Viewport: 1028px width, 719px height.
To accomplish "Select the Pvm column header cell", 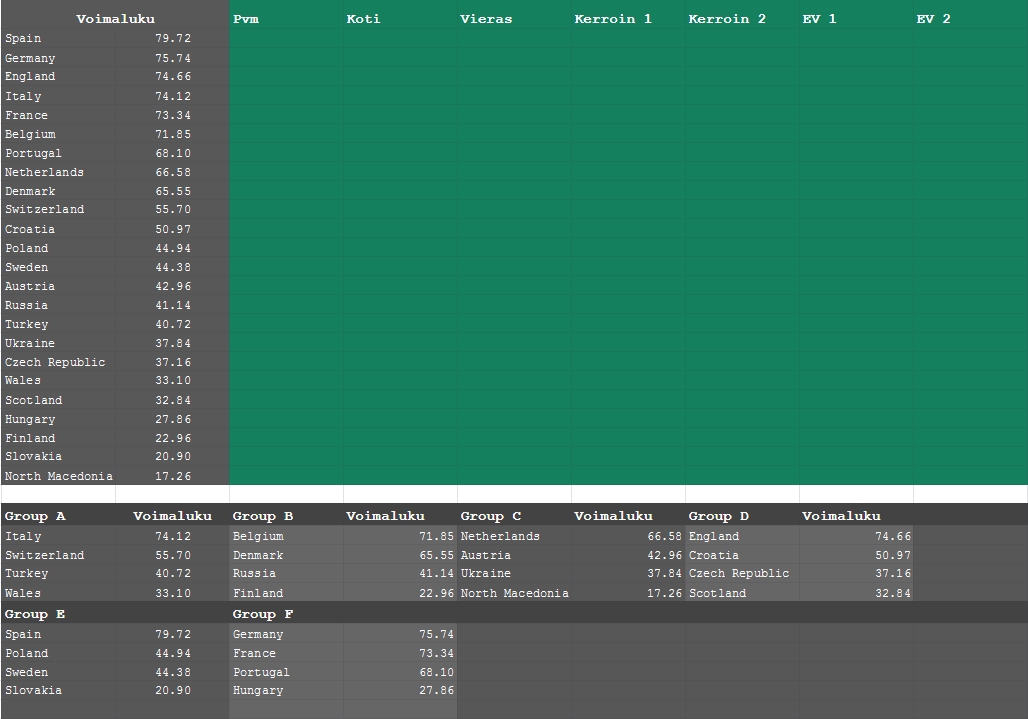I will point(285,19).
